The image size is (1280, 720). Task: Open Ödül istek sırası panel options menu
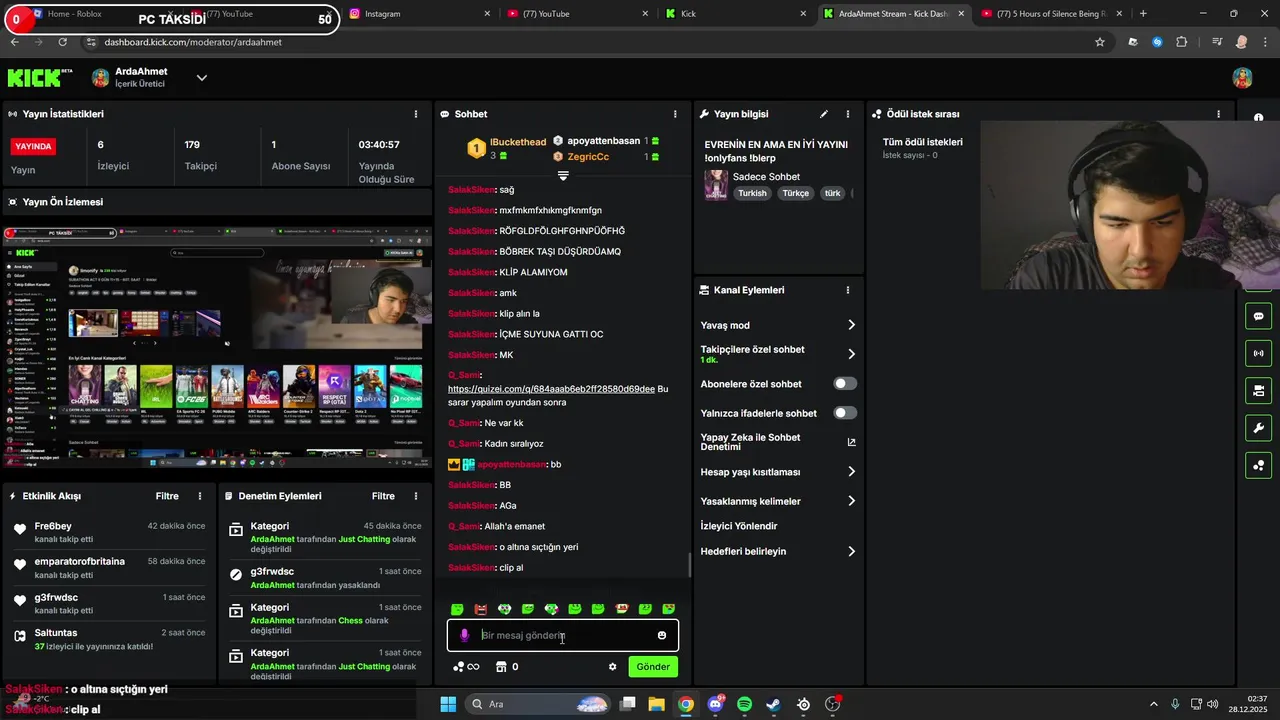click(x=1218, y=114)
